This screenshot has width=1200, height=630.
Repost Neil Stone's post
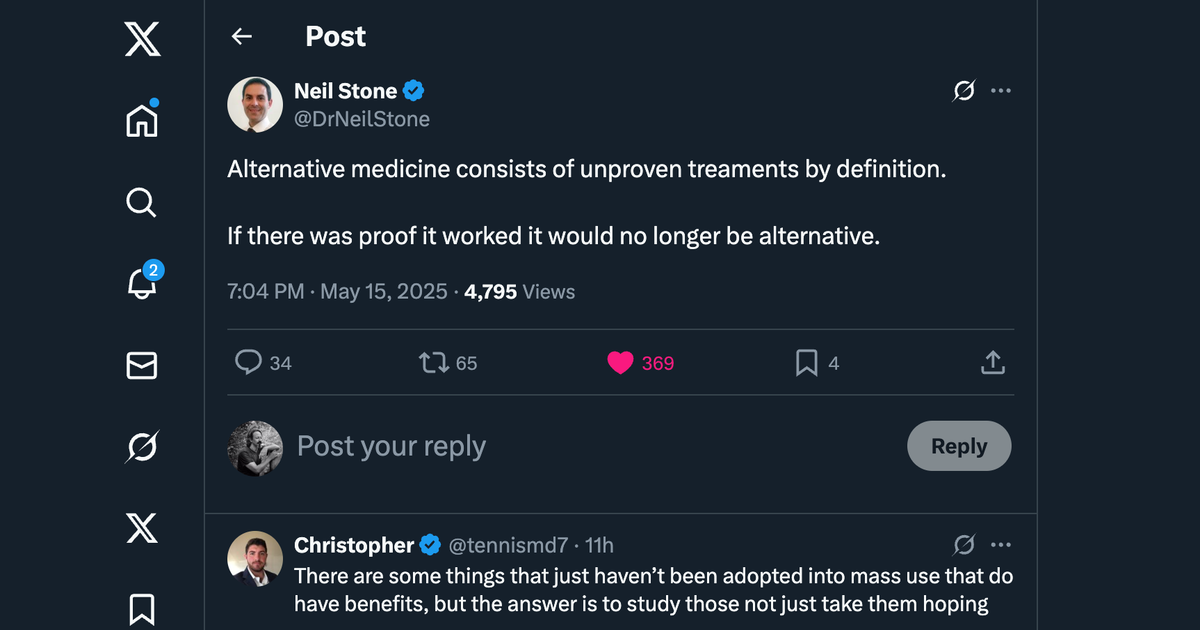tap(448, 363)
